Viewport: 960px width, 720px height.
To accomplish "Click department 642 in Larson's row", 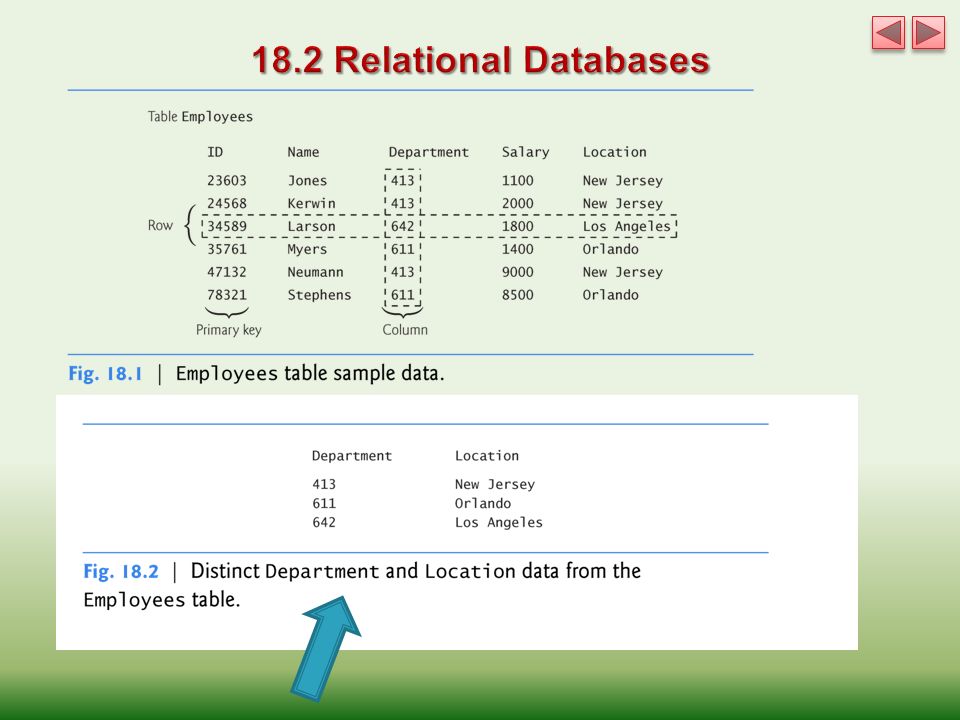I will (x=403, y=227).
